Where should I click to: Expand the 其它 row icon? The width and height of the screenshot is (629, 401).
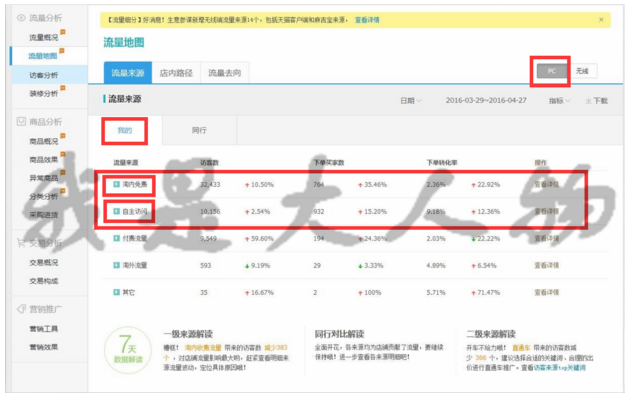(x=116, y=292)
